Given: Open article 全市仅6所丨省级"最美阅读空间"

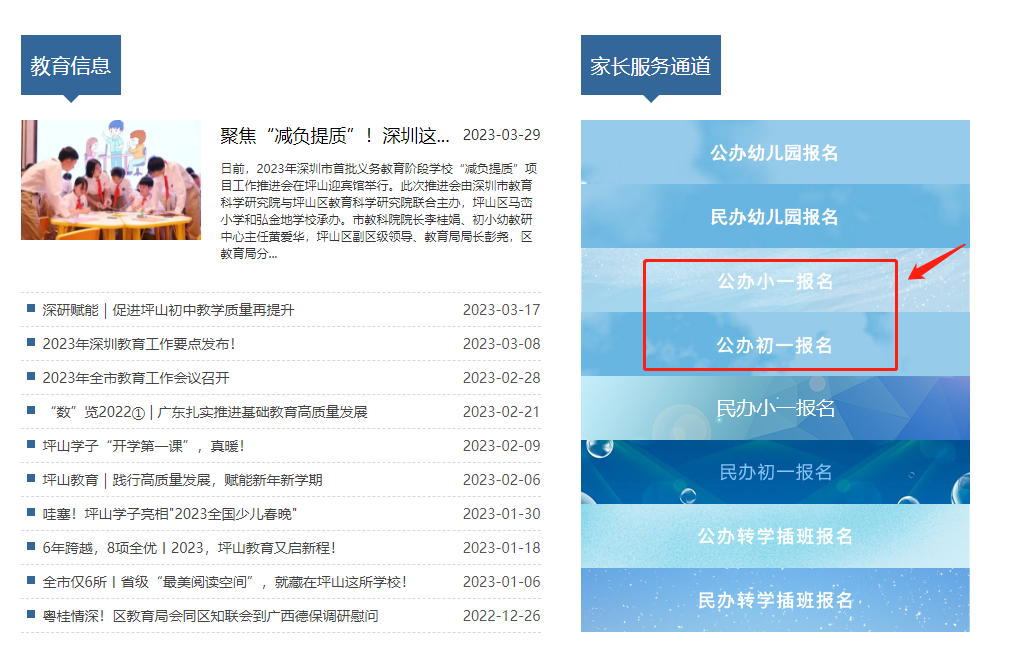Looking at the screenshot, I should click(225, 582).
